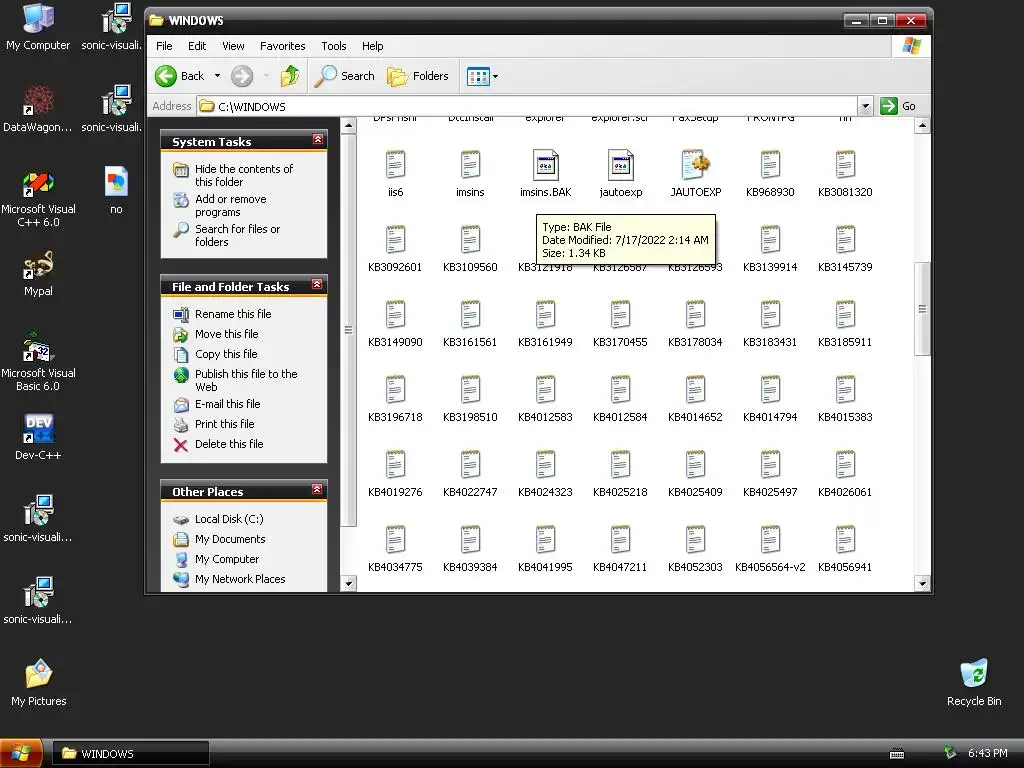Click Print this file
This screenshot has height=768, width=1024.
point(224,424)
